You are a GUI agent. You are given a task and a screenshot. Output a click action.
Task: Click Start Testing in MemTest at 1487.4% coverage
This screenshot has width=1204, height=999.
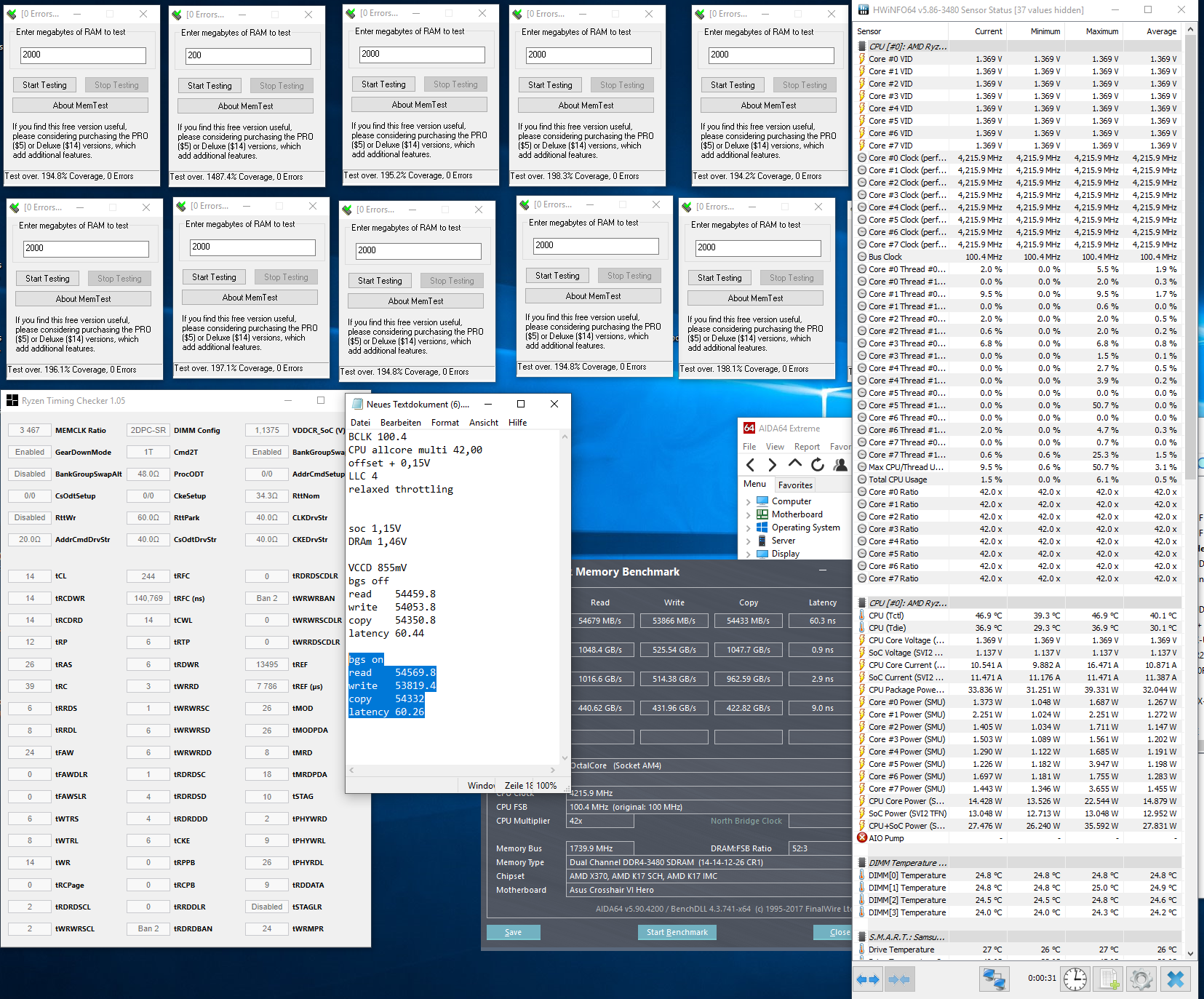210,86
